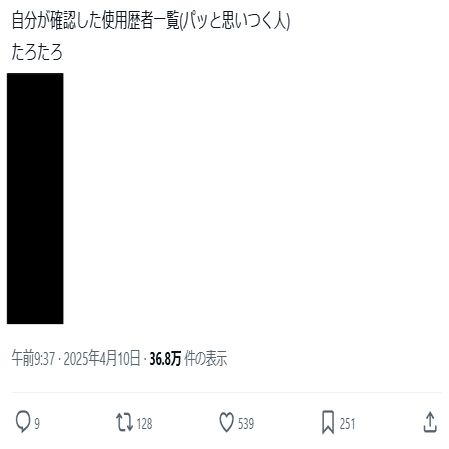This screenshot has height=449, width=449.
Task: Repost using the retweet arrows icon
Action: (124, 423)
